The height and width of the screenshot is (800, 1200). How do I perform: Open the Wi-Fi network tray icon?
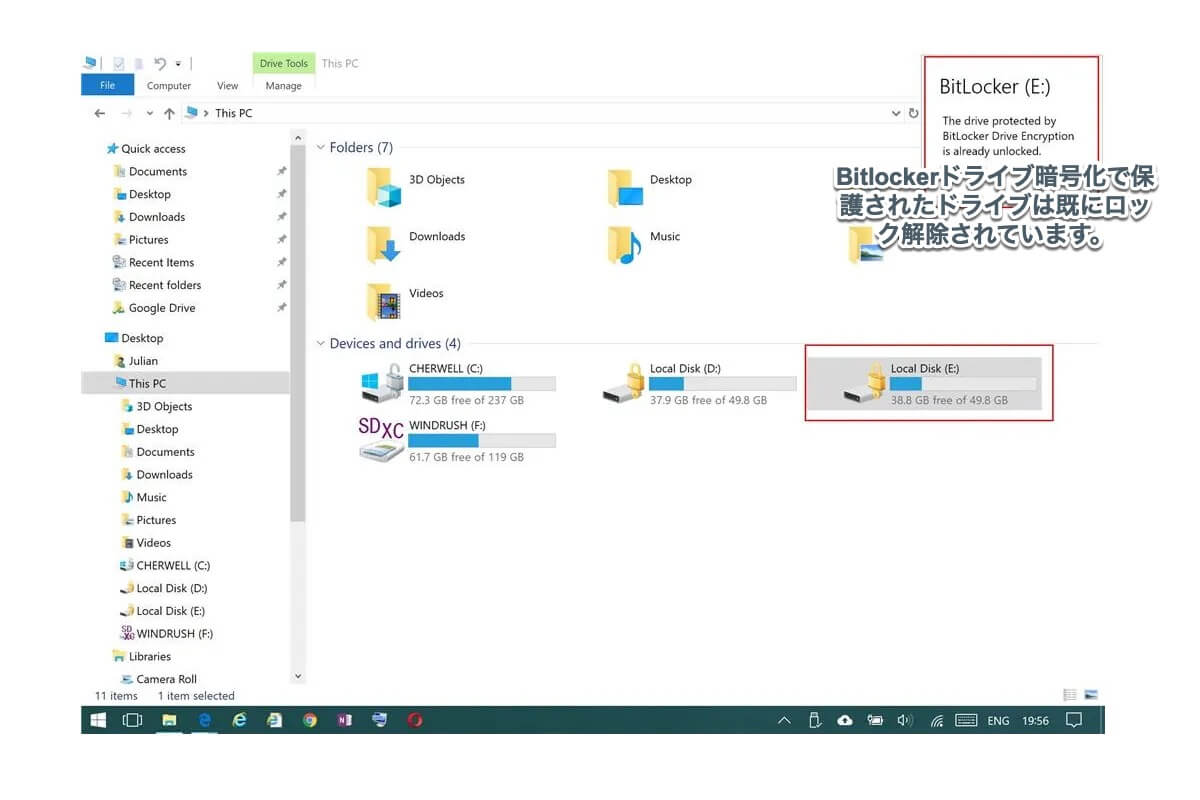(x=937, y=720)
